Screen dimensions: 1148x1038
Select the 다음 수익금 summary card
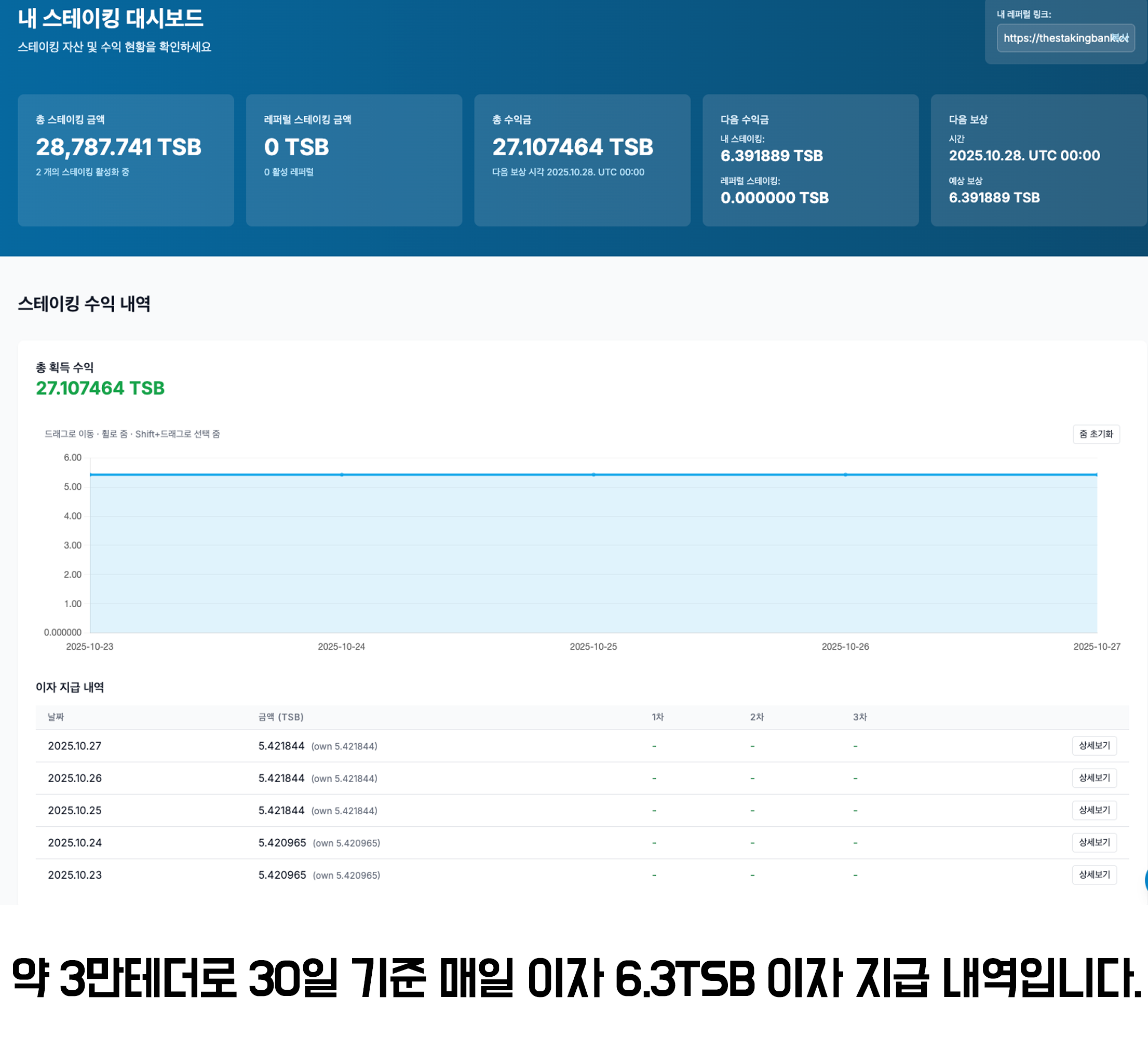(x=811, y=160)
